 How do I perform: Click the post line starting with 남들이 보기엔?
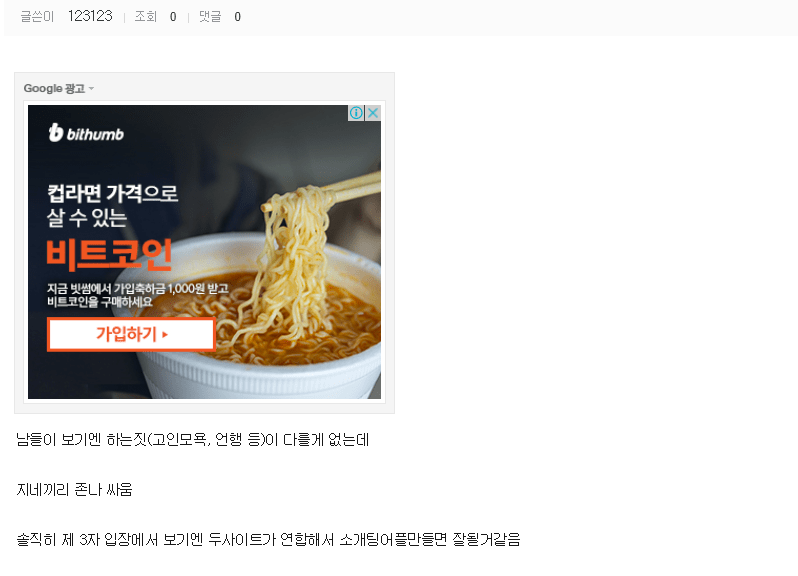coord(192,440)
